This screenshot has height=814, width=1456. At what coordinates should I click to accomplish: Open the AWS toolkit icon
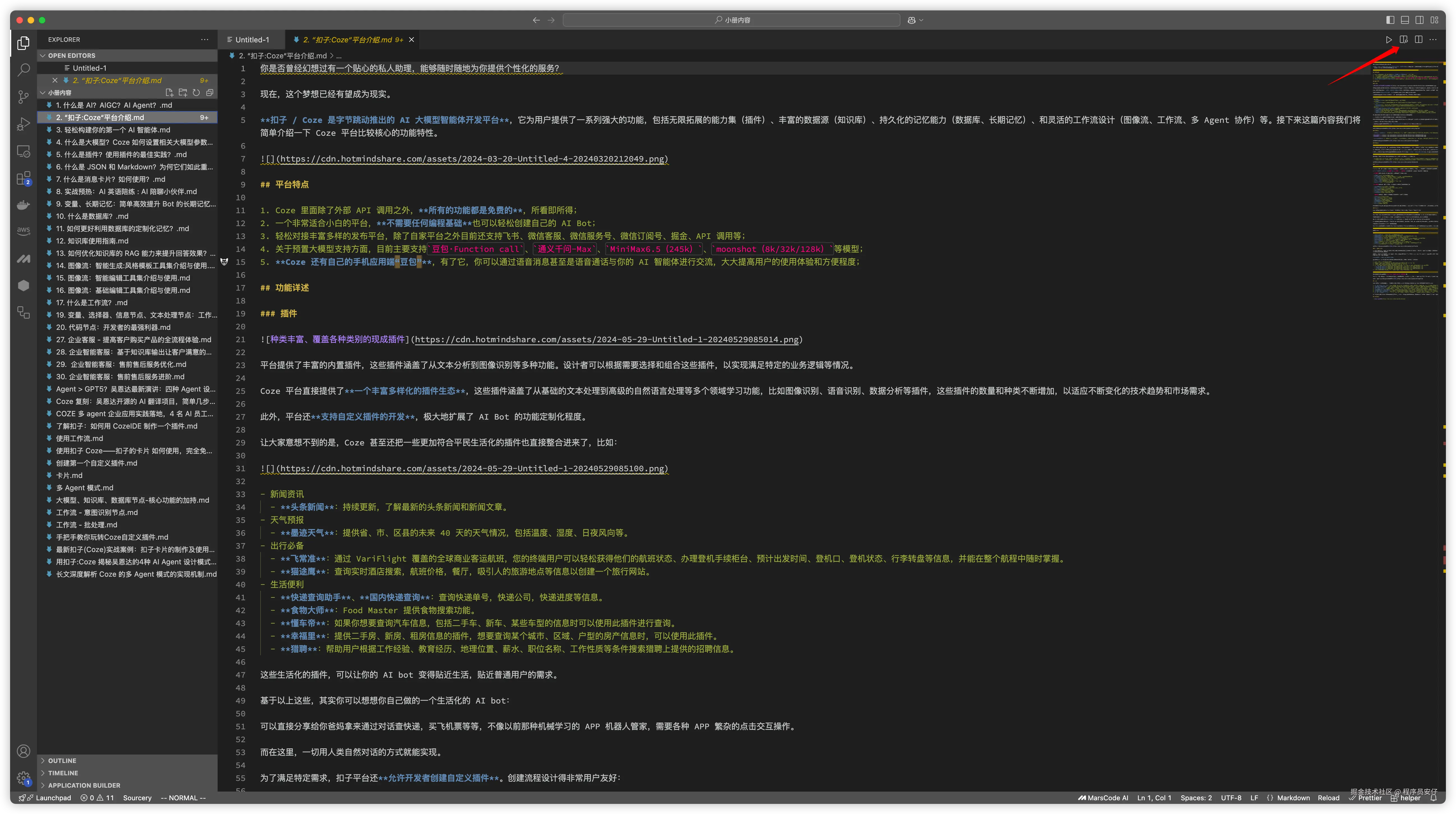23,231
